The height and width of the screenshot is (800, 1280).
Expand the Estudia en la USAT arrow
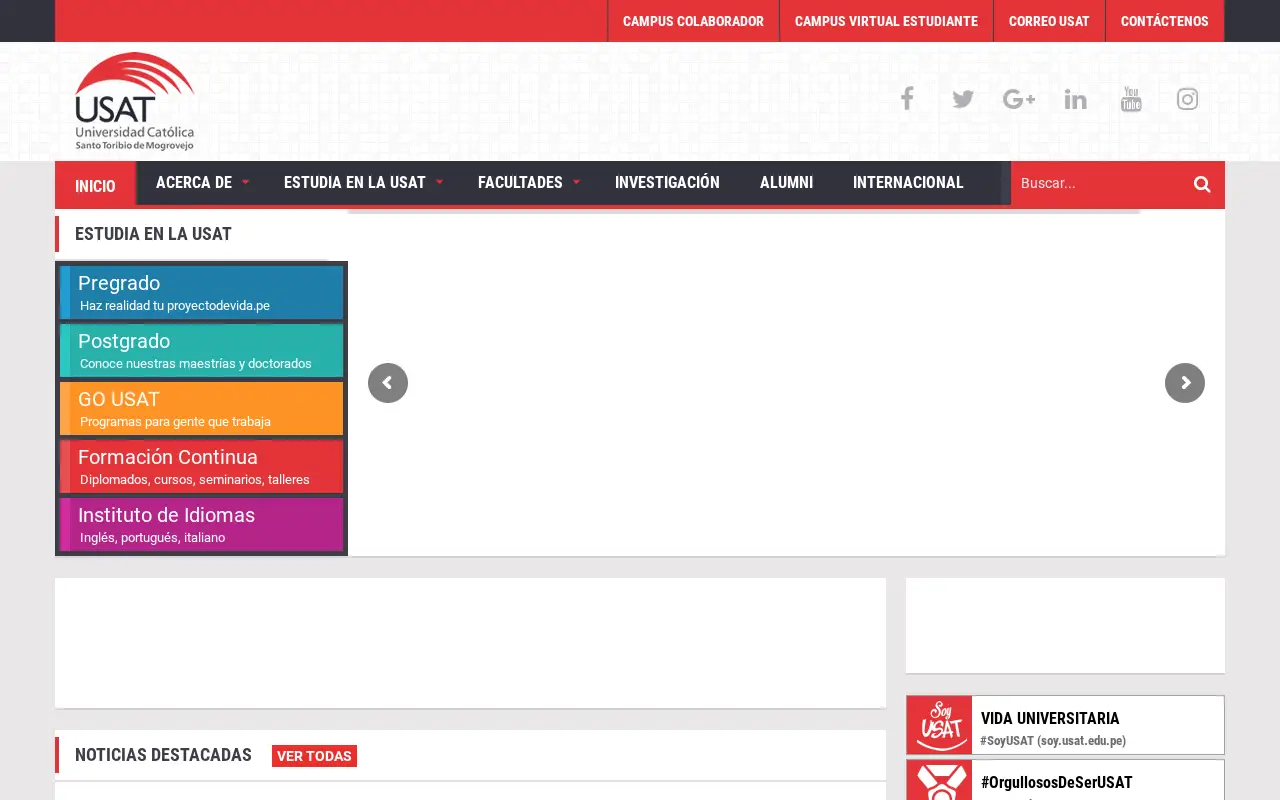point(439,182)
